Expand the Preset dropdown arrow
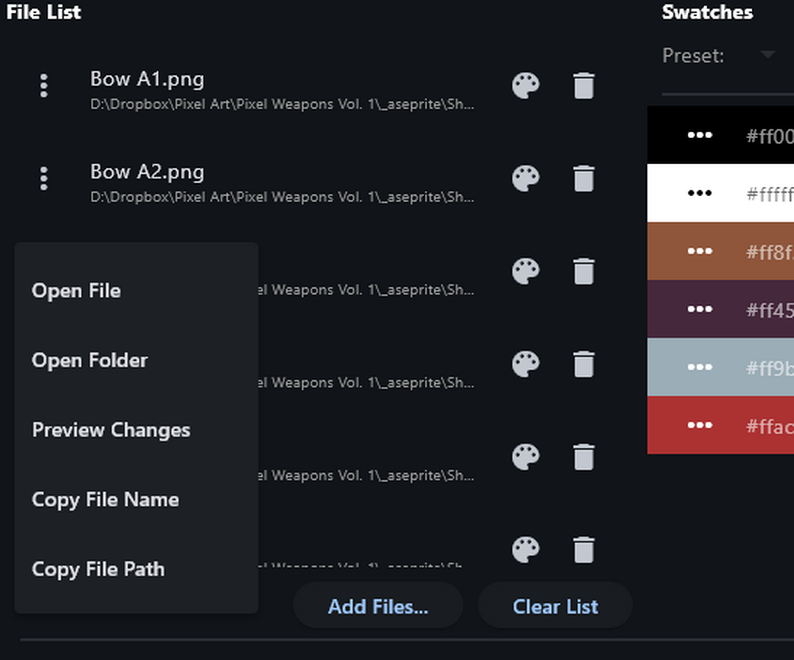 coord(768,54)
